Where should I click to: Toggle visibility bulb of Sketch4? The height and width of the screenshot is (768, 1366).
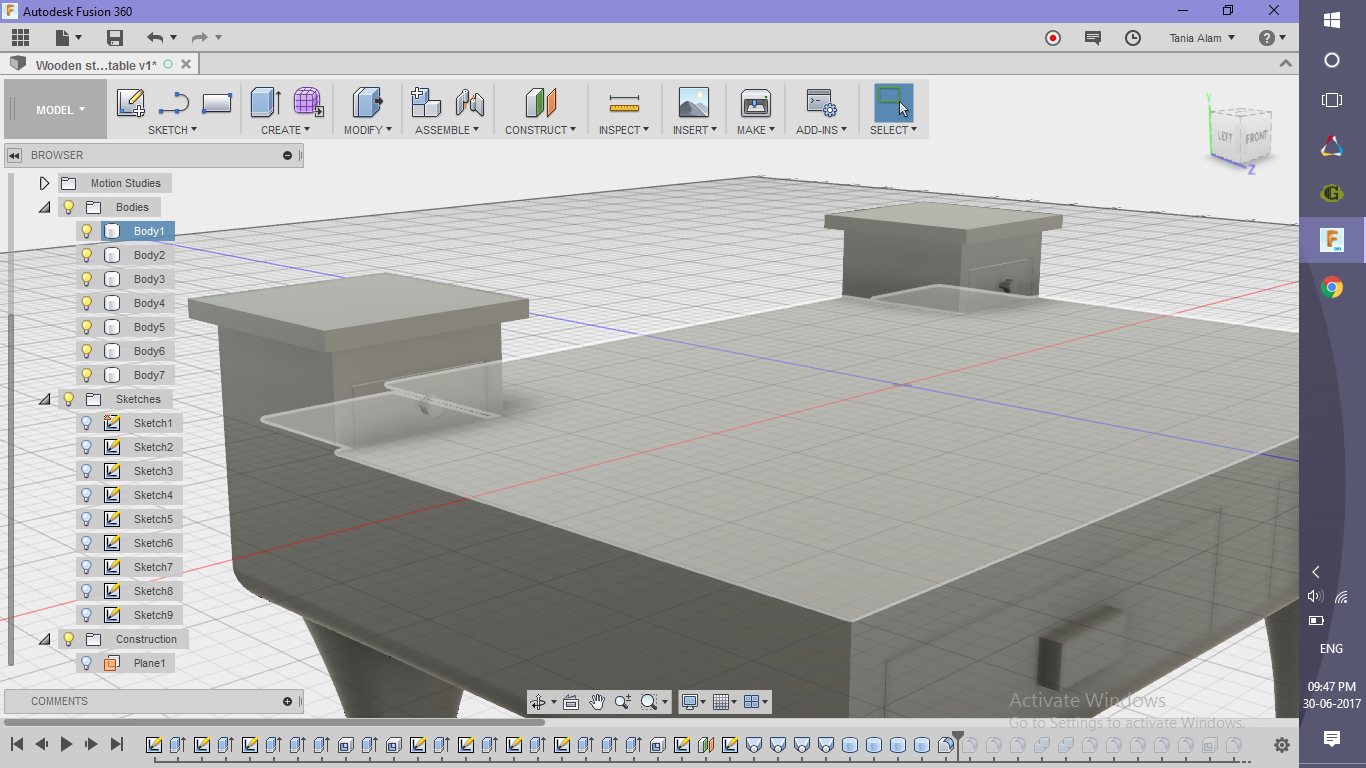click(x=86, y=495)
